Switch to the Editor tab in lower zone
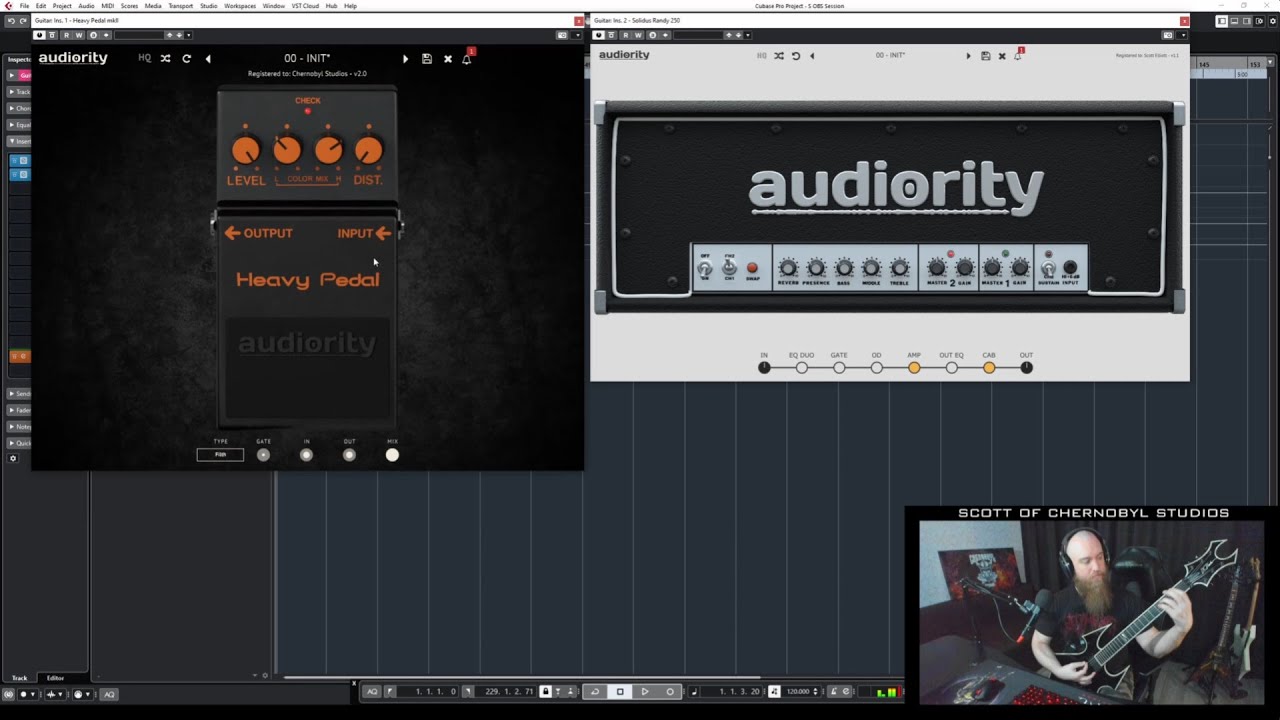 point(55,678)
